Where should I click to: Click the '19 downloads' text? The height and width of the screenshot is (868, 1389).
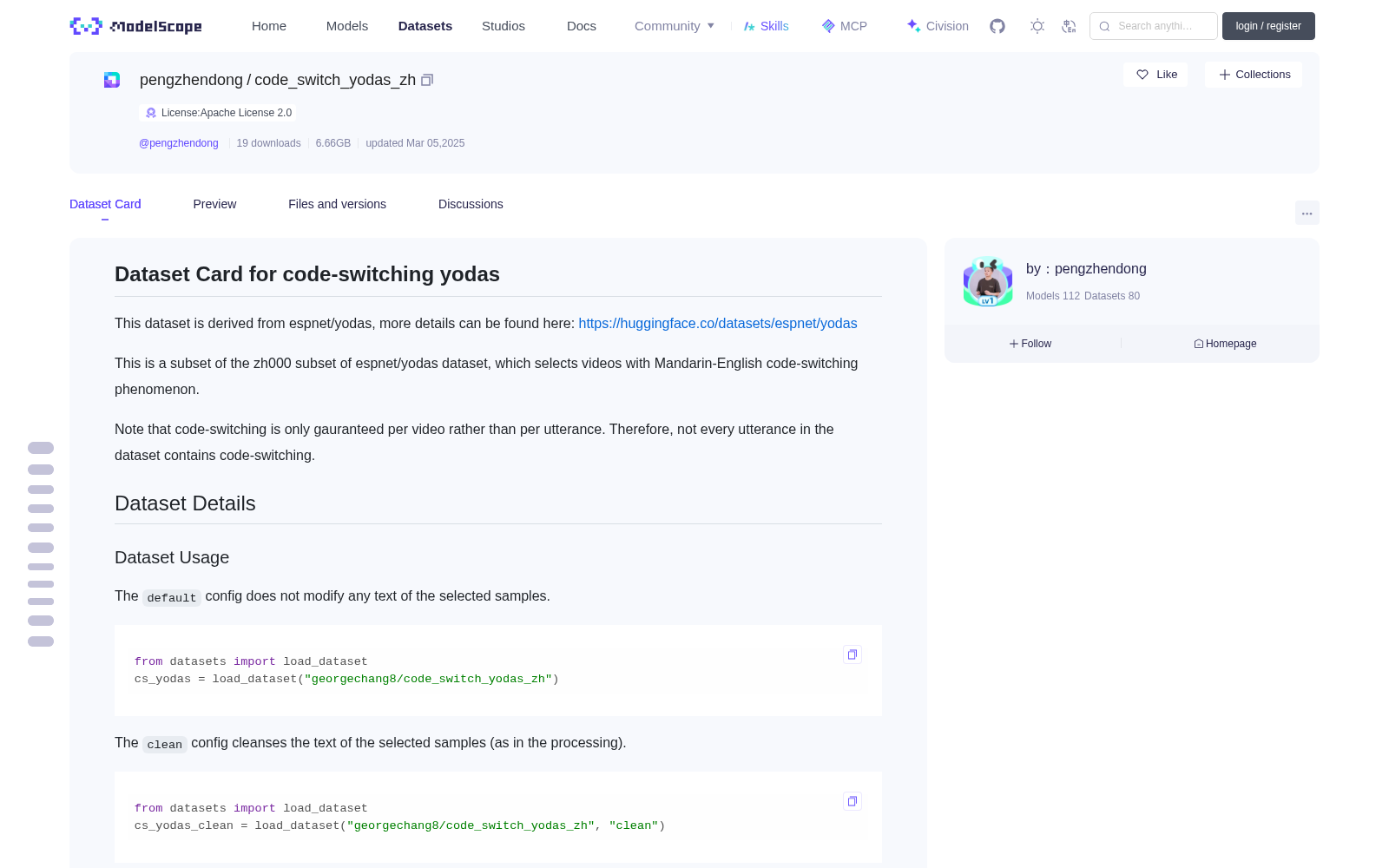[268, 143]
